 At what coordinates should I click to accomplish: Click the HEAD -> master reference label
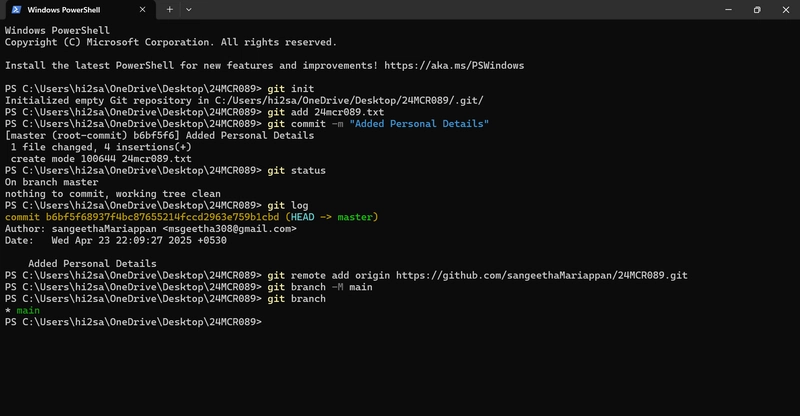(332, 217)
